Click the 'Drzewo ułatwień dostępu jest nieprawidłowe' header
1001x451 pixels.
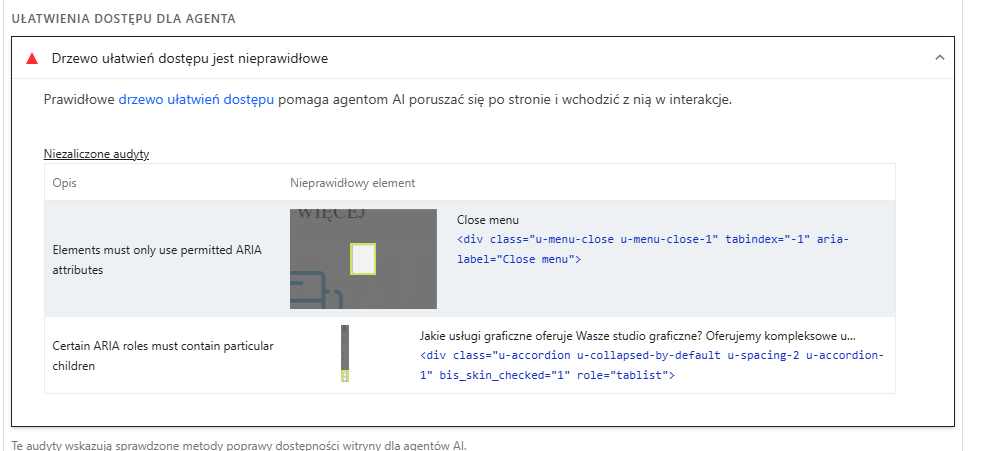tap(190, 59)
